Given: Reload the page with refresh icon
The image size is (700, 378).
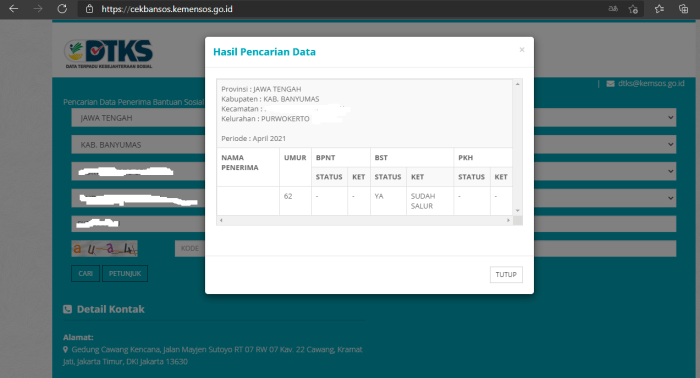Looking at the screenshot, I should point(62,9).
